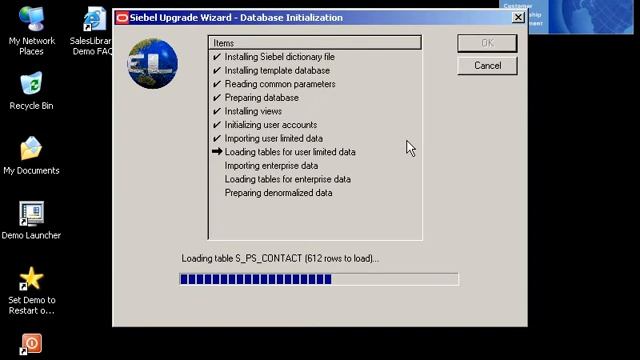Select 'Initializing user accounts' item

[x=271, y=124]
